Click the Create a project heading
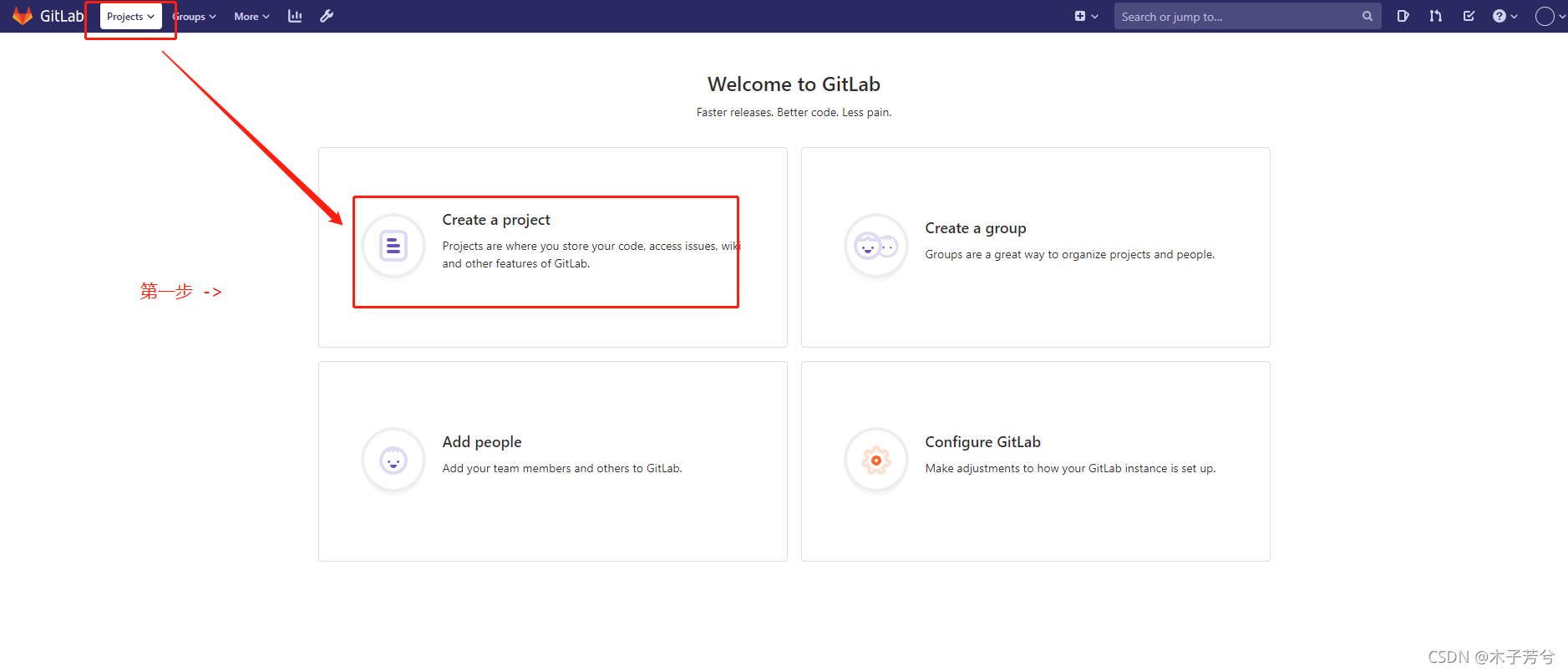The height and width of the screenshot is (672, 1568). pos(496,220)
